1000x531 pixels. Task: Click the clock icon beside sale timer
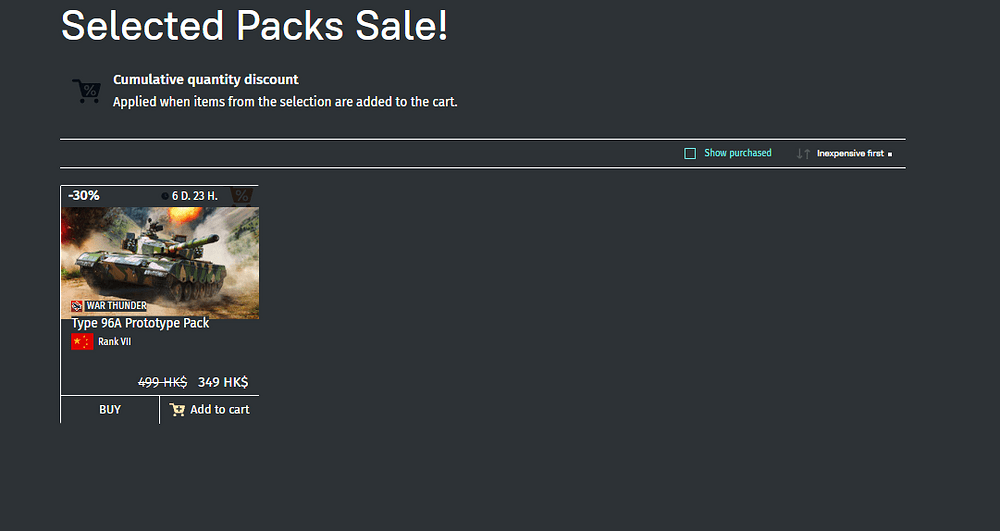click(x=165, y=196)
